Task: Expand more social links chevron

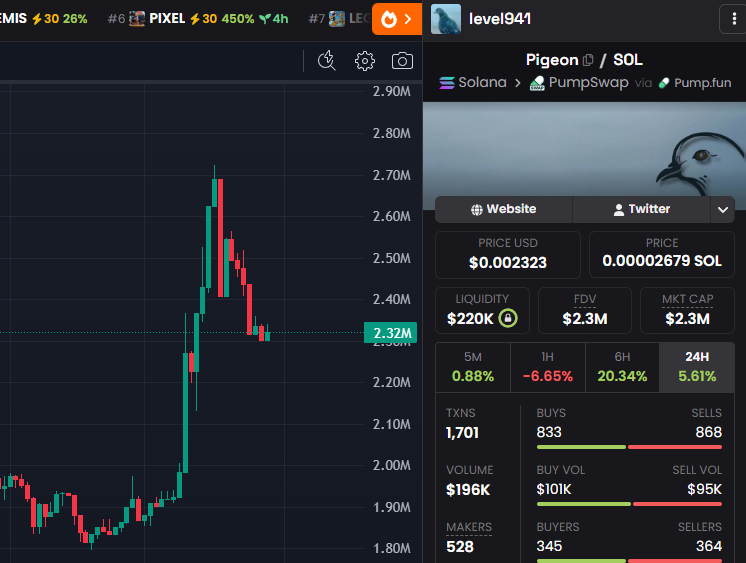Action: pos(723,209)
